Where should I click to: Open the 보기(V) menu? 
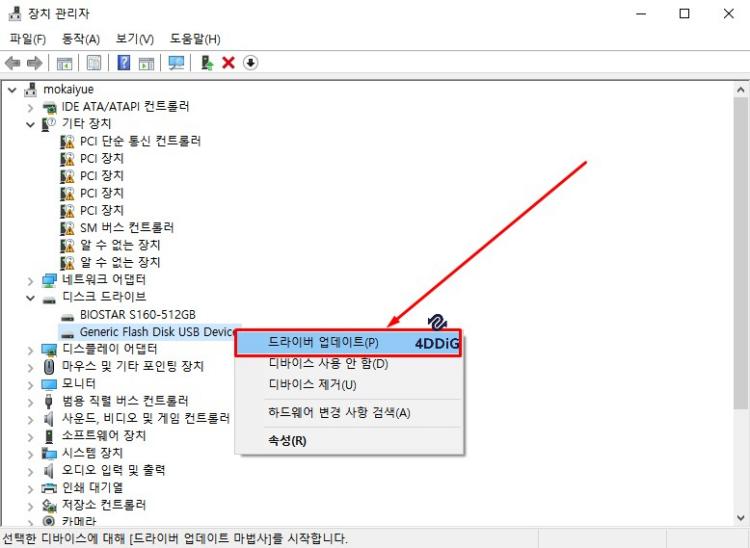click(x=135, y=39)
